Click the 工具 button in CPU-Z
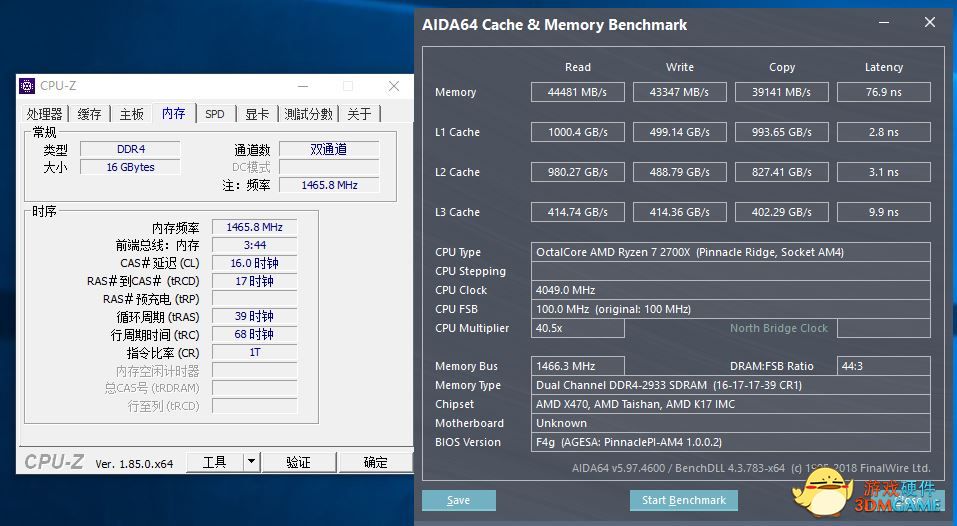Viewport: 957px width, 526px height. point(214,463)
